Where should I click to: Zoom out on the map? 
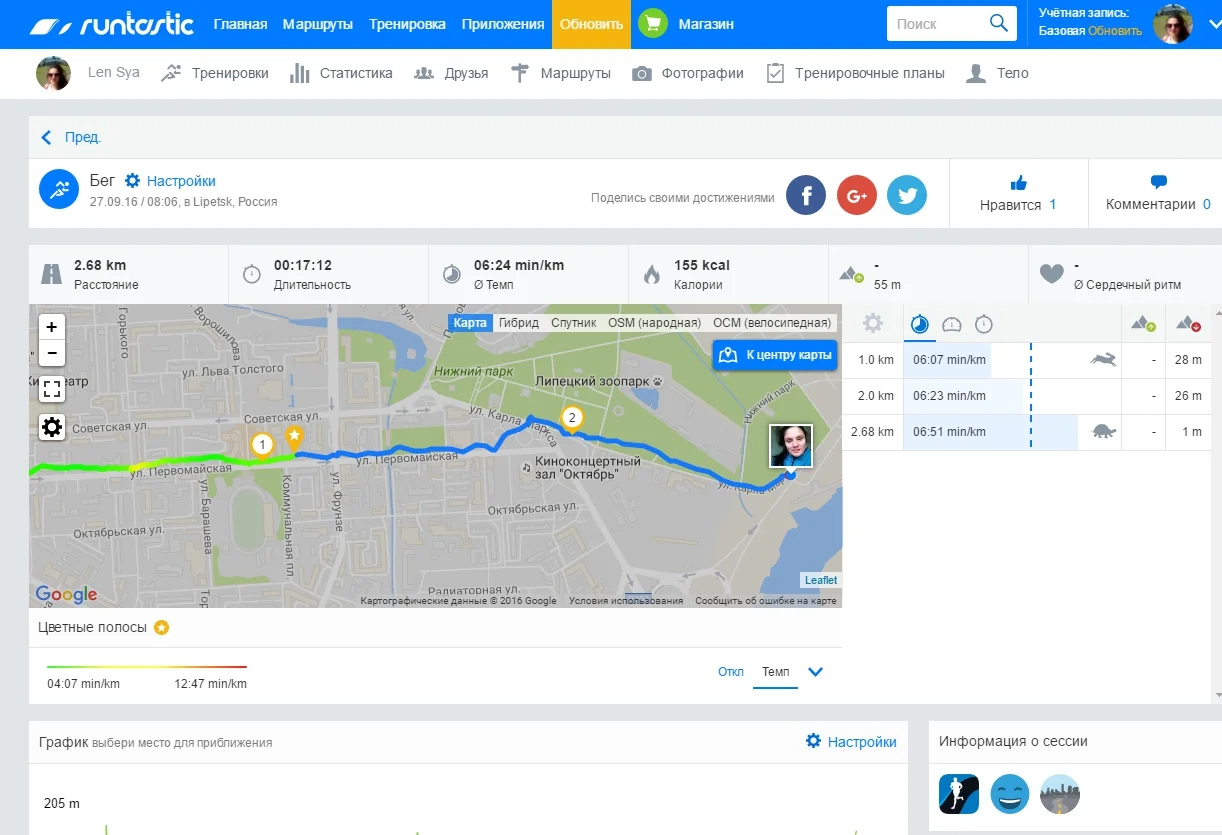[x=52, y=353]
